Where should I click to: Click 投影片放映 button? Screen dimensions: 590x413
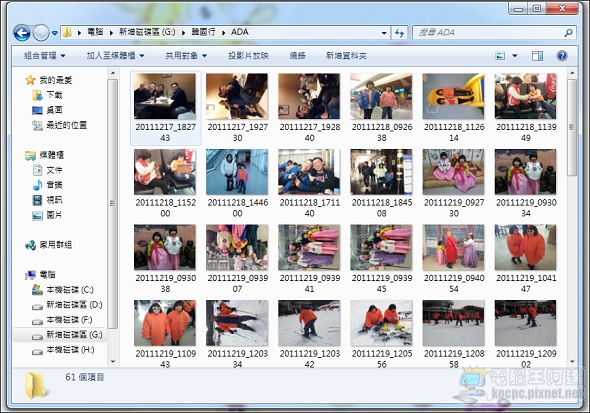pos(248,56)
